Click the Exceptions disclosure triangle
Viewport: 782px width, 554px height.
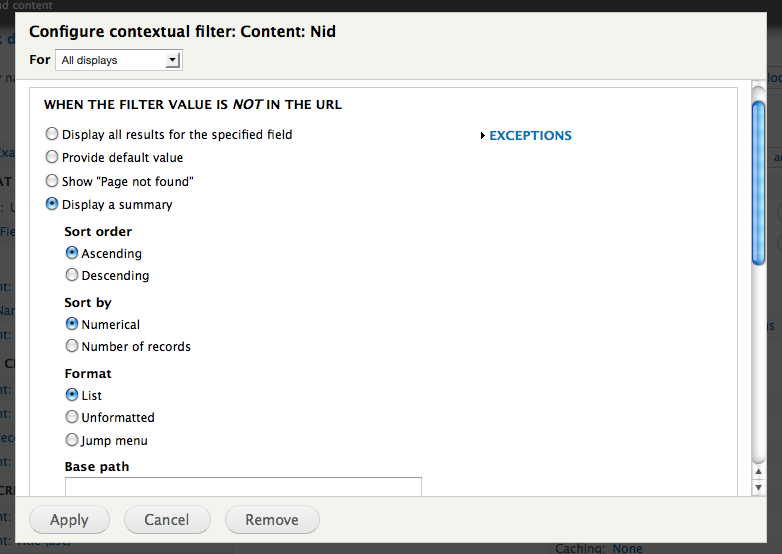pos(483,136)
